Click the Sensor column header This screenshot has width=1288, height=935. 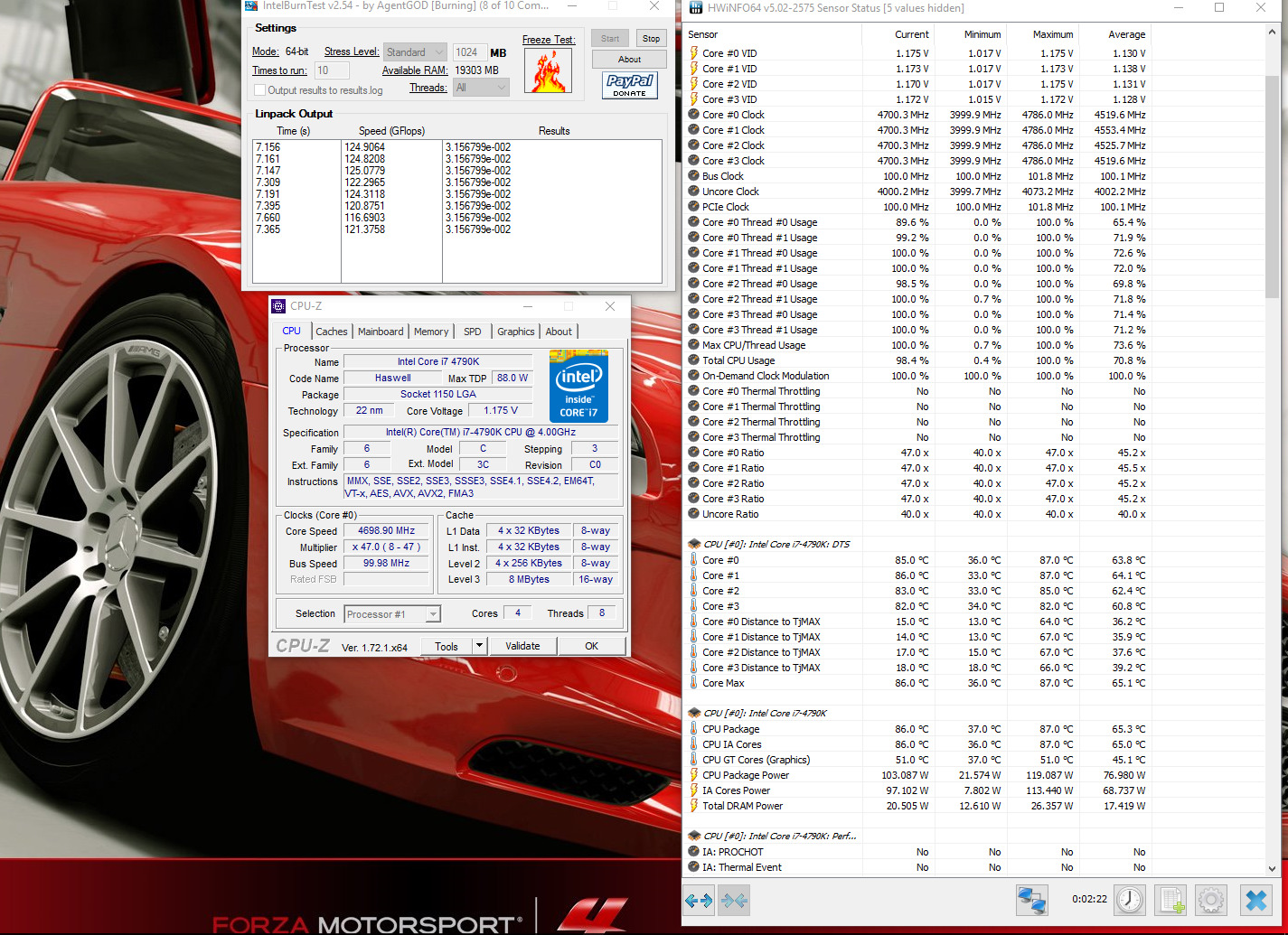click(773, 34)
